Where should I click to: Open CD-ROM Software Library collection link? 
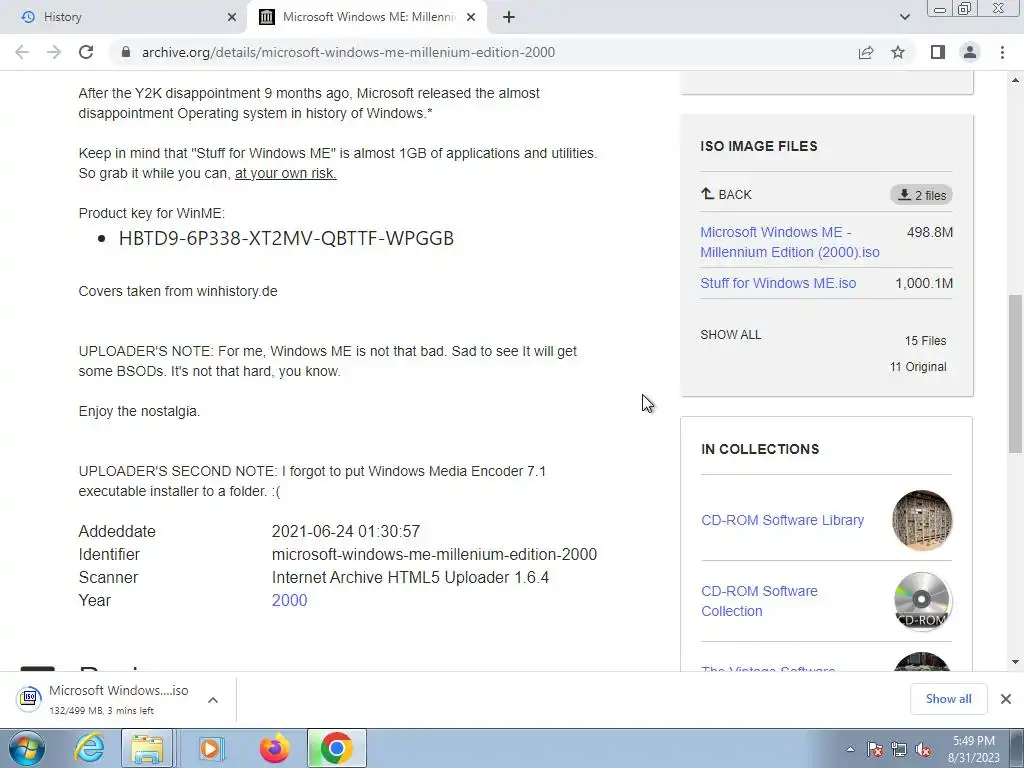pyautogui.click(x=782, y=520)
